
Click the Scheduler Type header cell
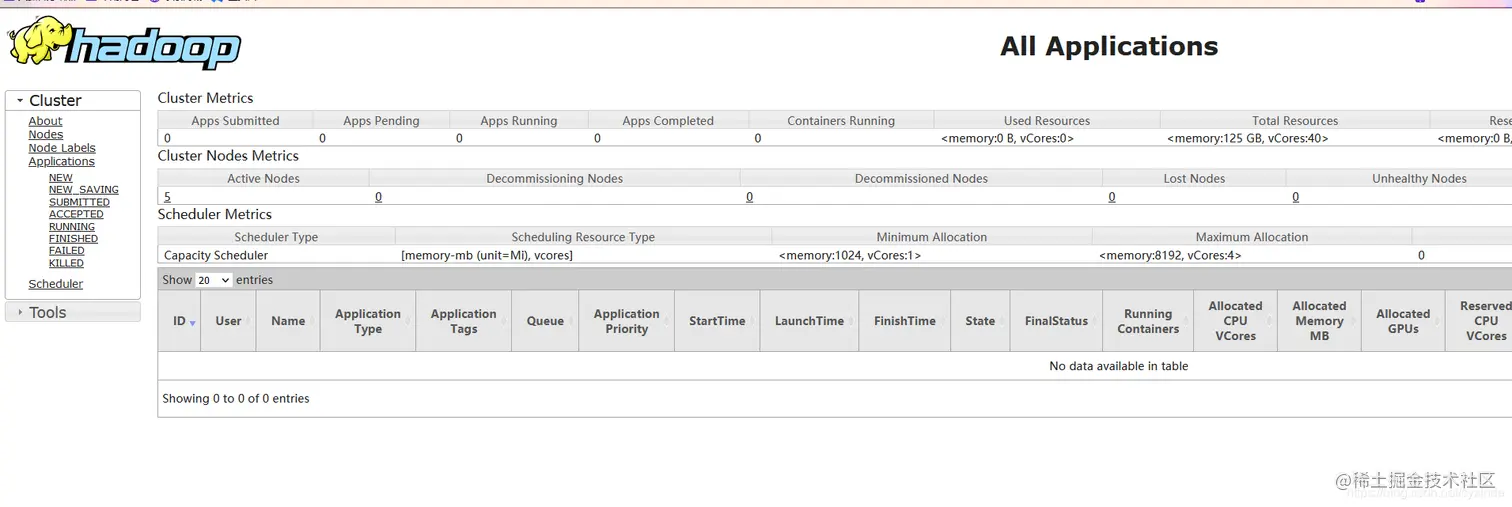[x=276, y=237]
